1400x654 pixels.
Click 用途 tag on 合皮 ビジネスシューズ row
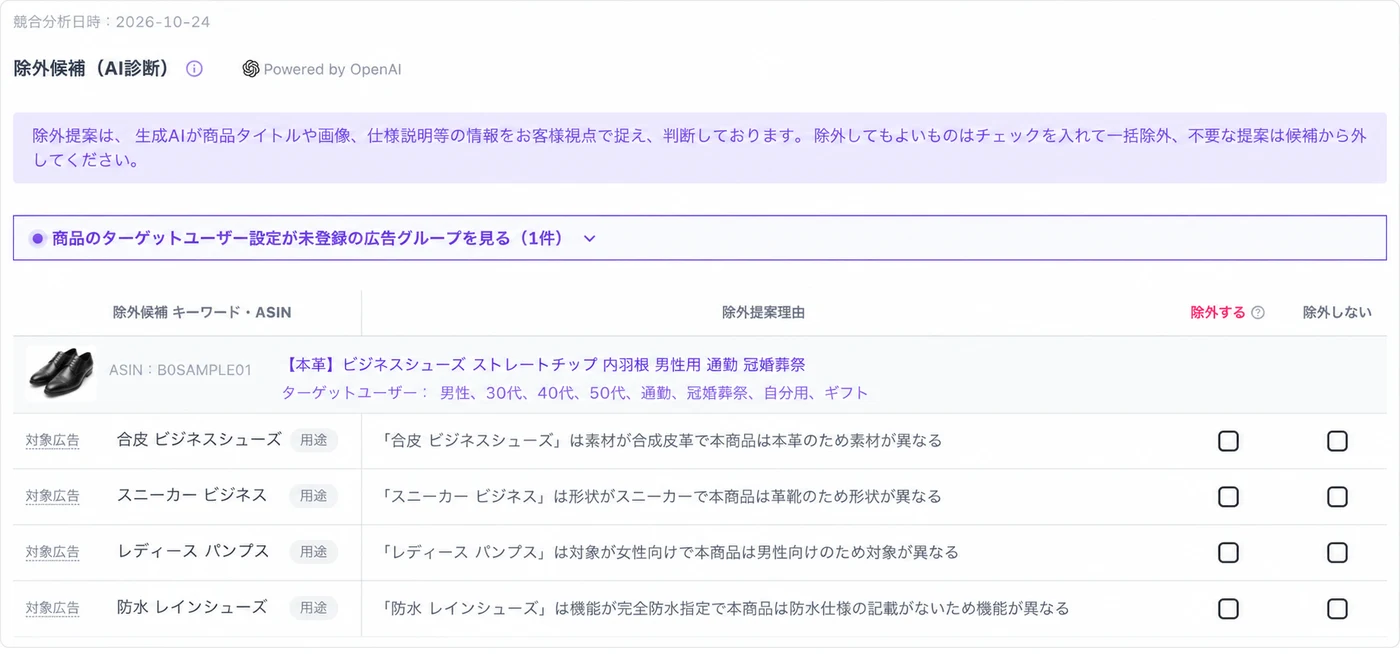pyautogui.click(x=314, y=440)
